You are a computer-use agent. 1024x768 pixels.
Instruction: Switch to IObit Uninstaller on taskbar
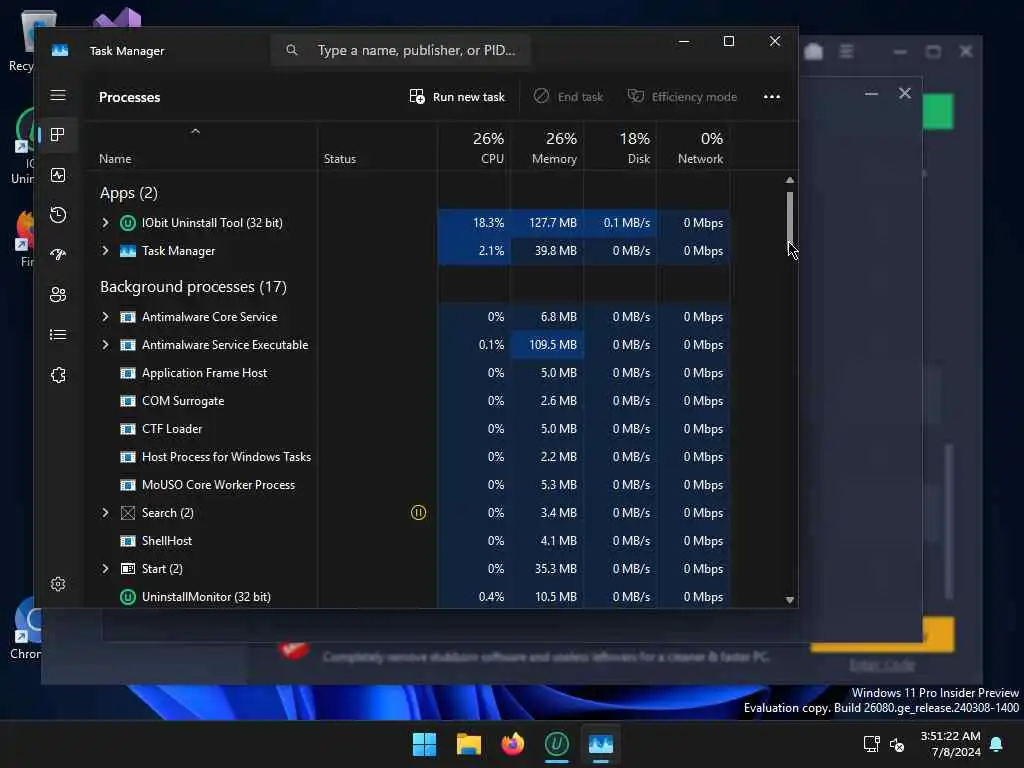click(556, 744)
